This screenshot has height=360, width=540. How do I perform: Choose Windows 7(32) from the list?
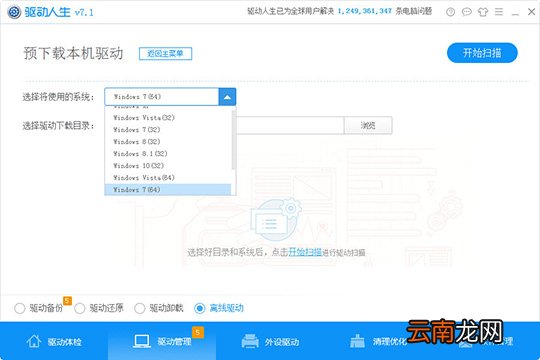[168, 130]
